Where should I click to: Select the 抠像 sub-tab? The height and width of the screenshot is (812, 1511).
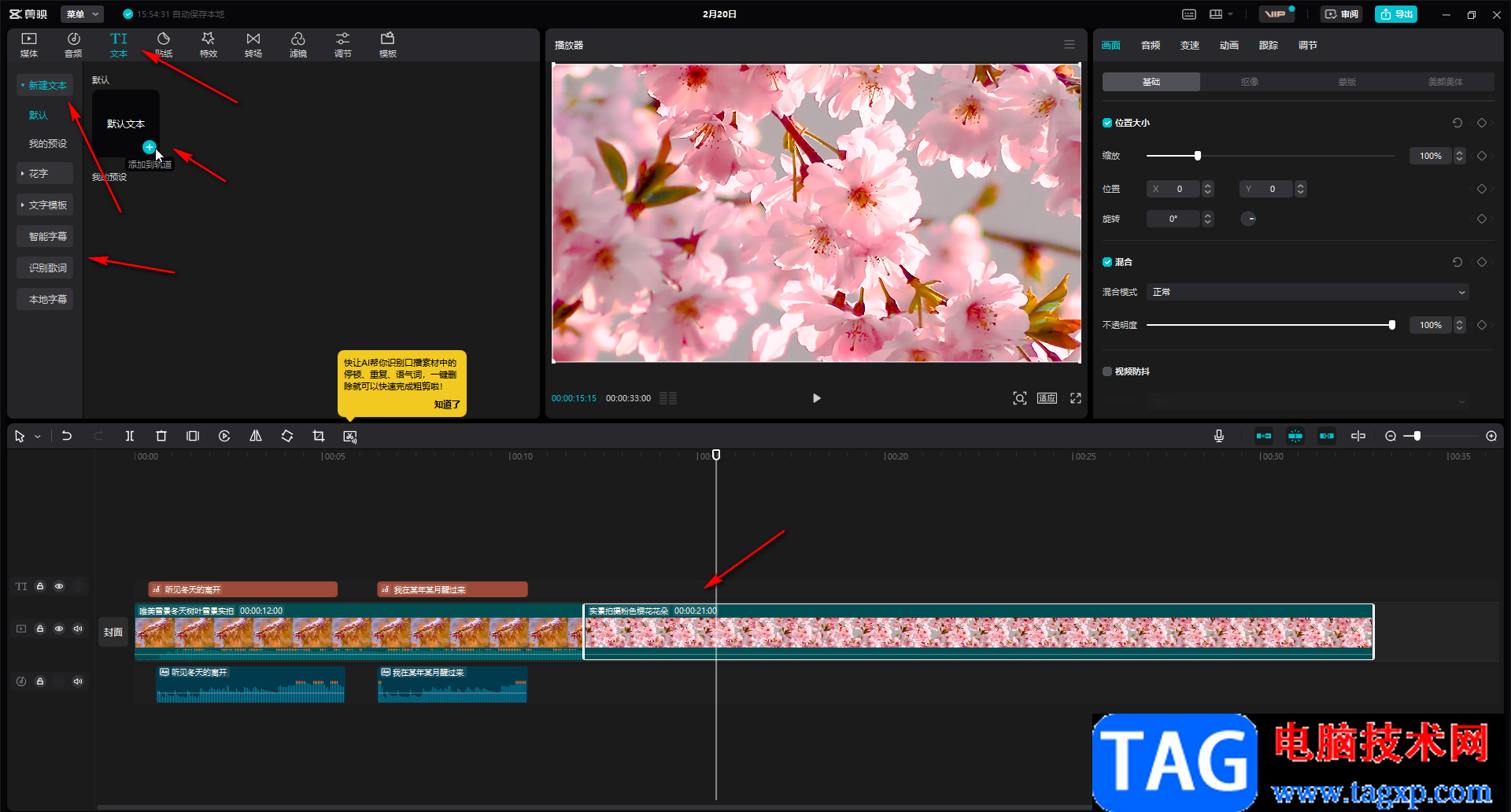click(1249, 82)
